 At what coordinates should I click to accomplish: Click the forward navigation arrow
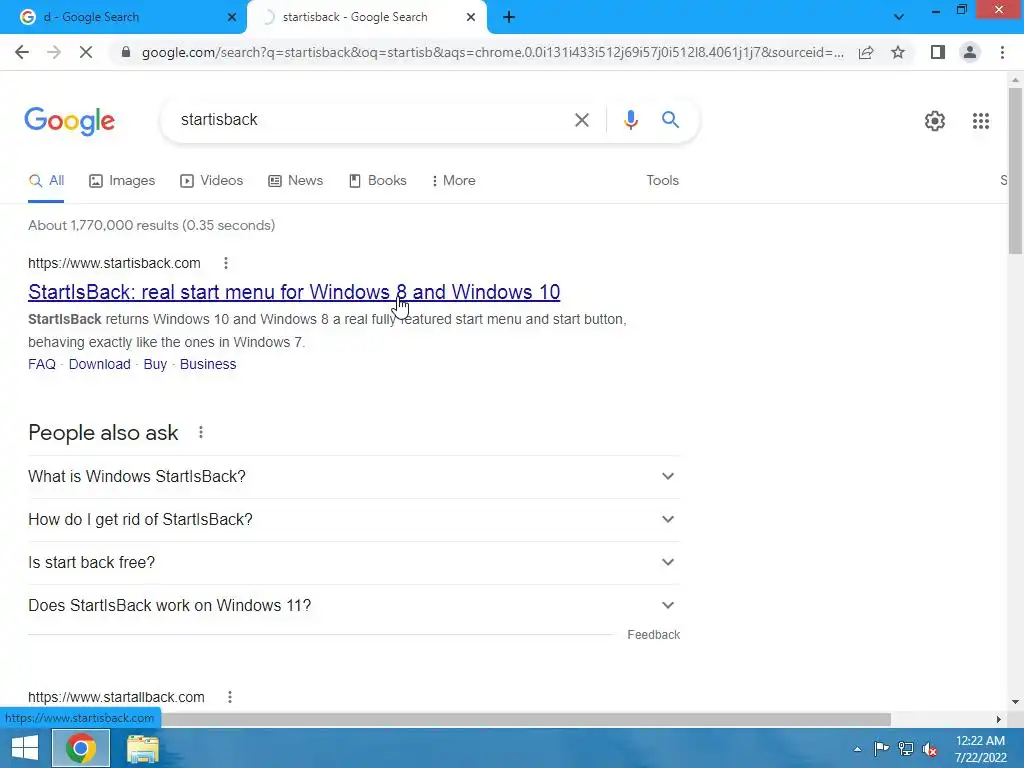click(x=54, y=52)
